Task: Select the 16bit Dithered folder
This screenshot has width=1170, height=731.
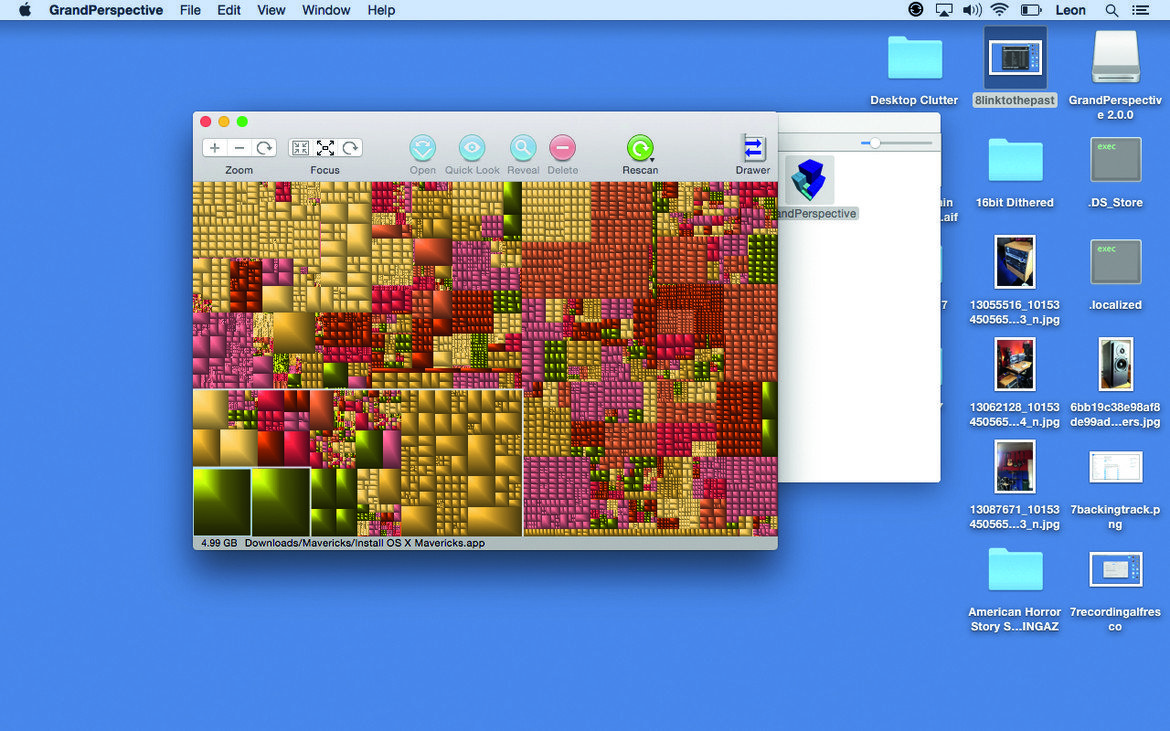Action: click(1015, 160)
